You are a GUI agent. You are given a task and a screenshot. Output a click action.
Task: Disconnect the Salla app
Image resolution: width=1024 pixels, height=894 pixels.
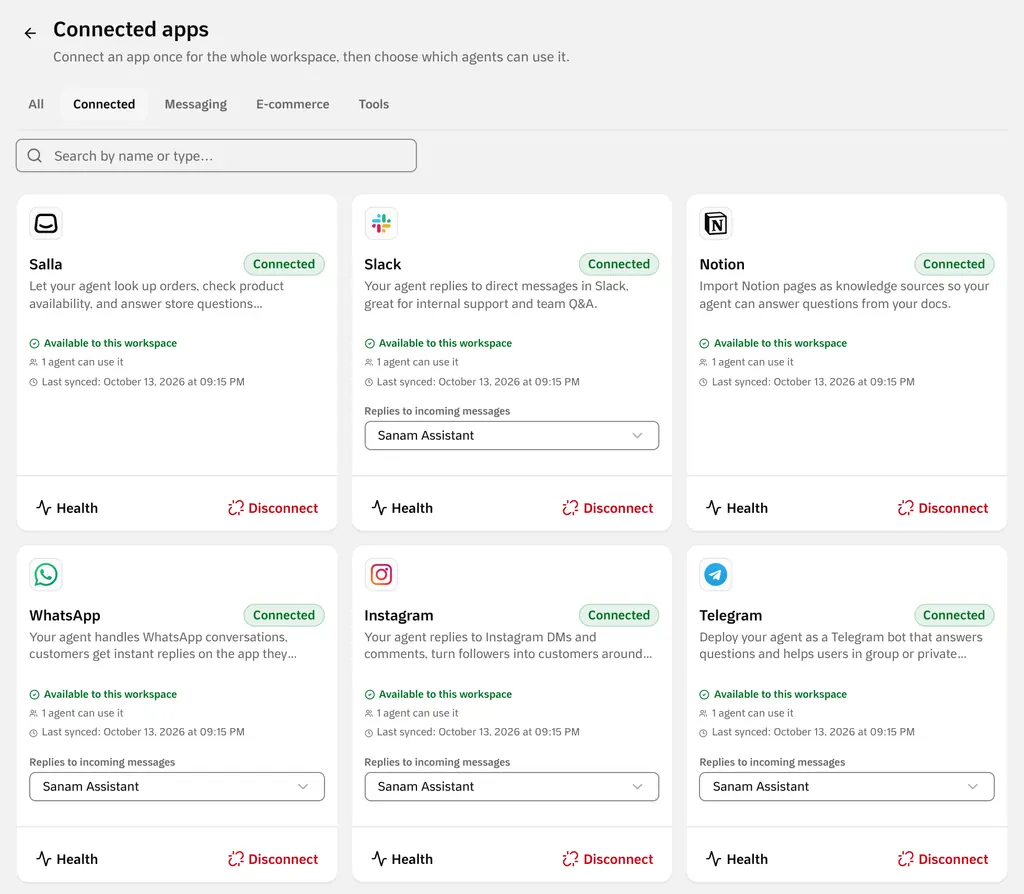click(x=273, y=508)
